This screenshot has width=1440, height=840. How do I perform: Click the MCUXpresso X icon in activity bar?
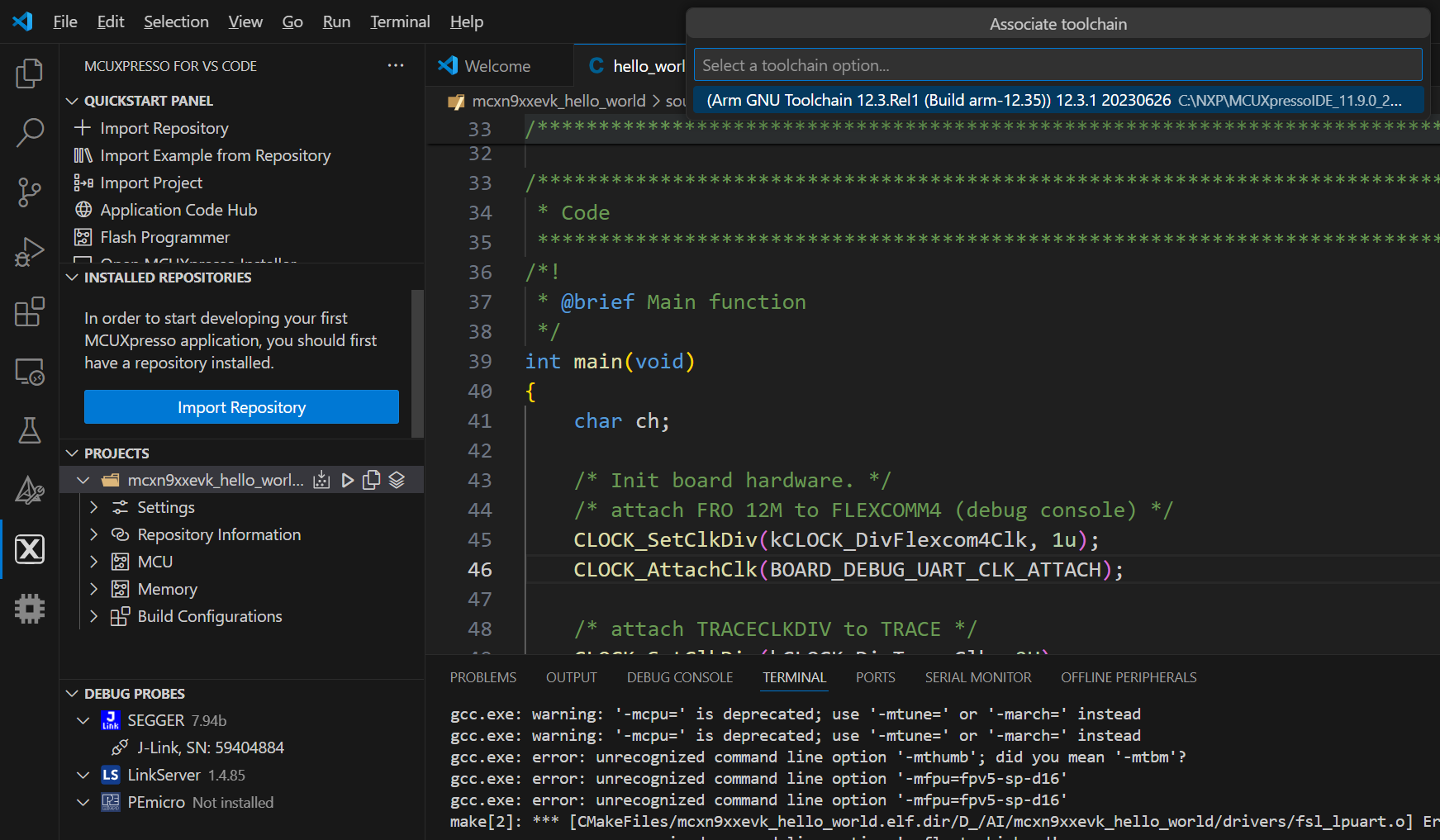(x=29, y=549)
